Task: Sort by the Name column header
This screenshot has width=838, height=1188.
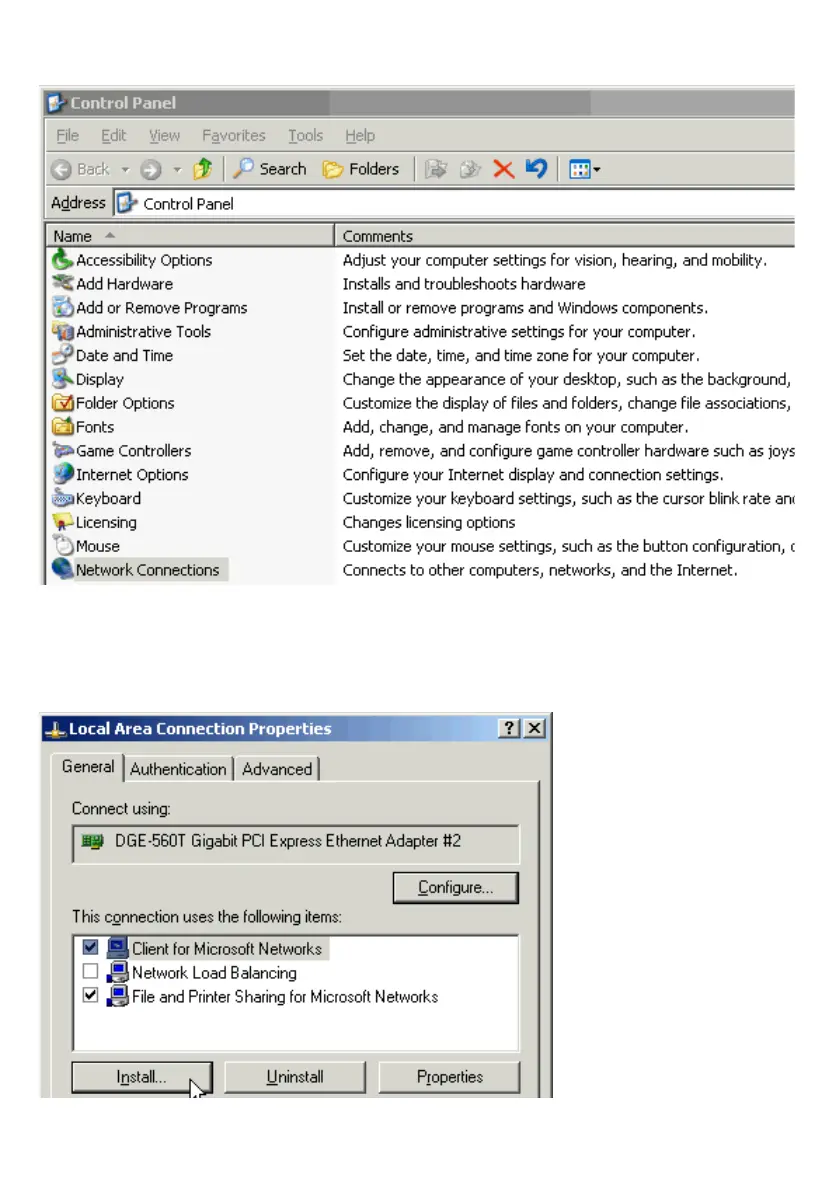Action: [190, 236]
